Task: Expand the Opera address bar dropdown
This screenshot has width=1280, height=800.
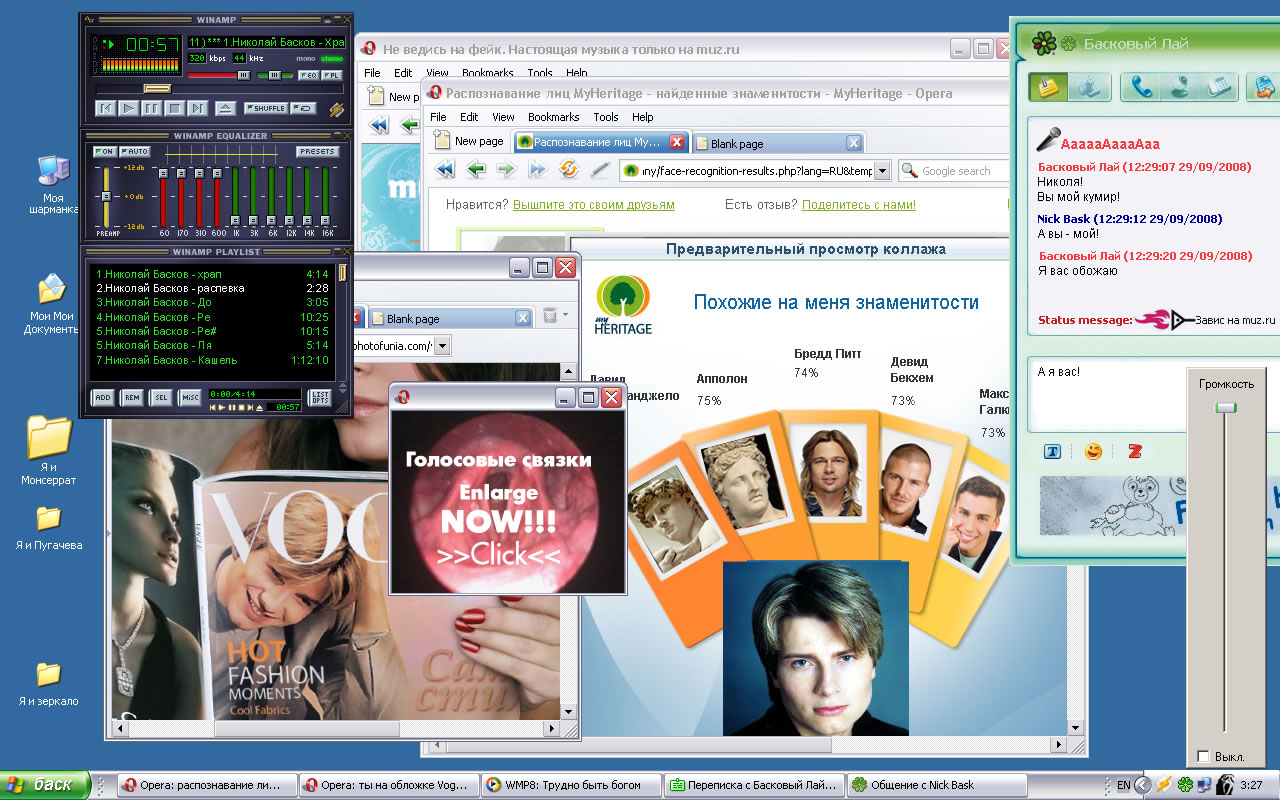Action: 881,171
